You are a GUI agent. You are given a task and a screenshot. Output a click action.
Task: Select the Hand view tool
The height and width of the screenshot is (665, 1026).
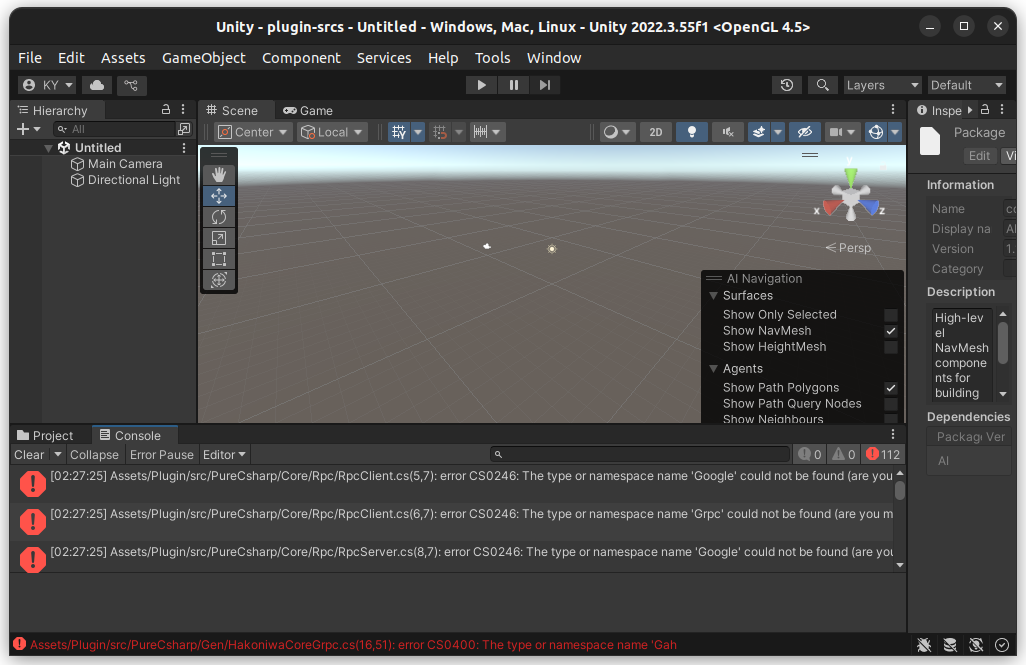click(x=219, y=174)
